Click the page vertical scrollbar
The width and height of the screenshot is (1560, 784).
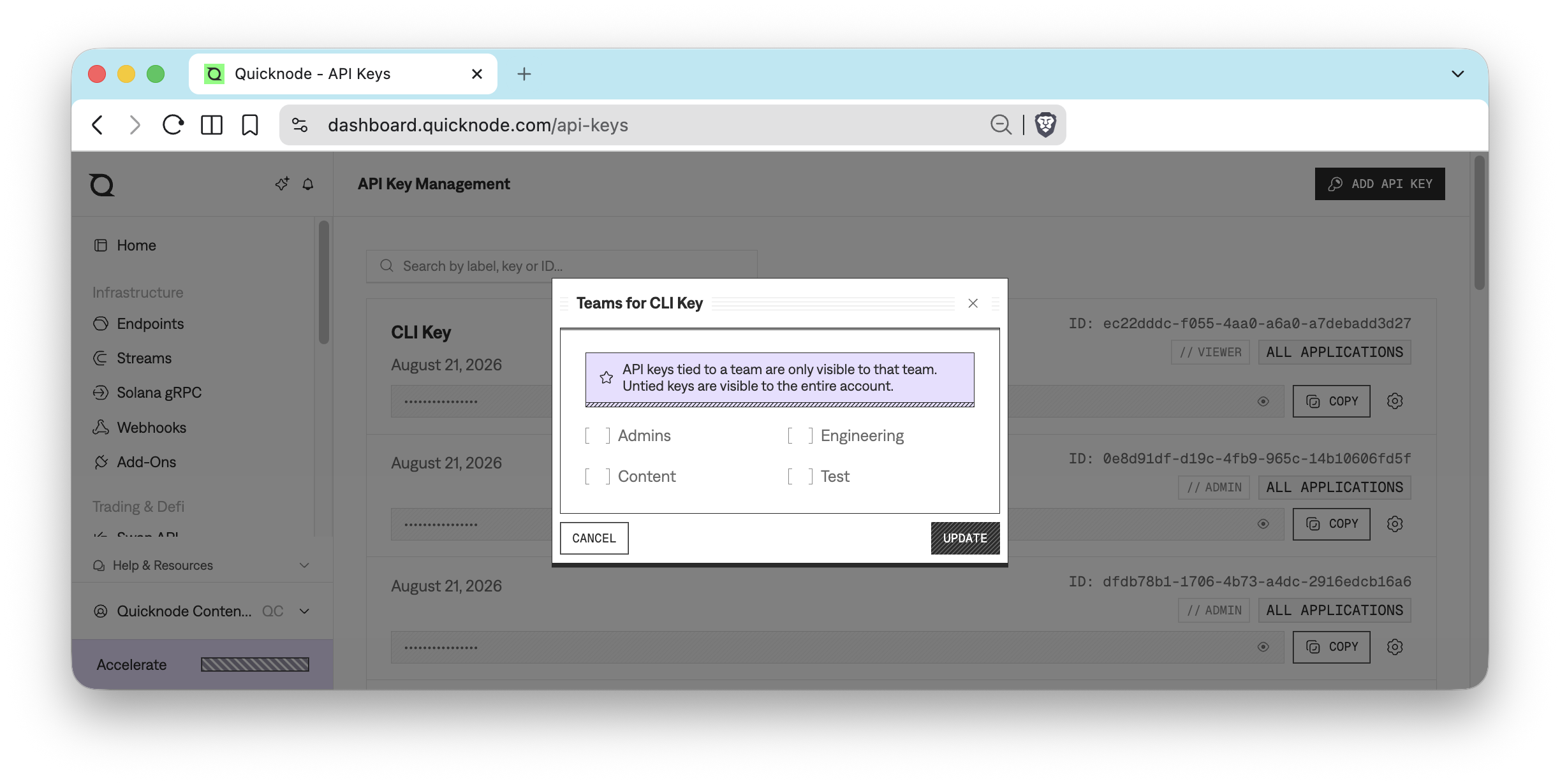coord(1480,223)
